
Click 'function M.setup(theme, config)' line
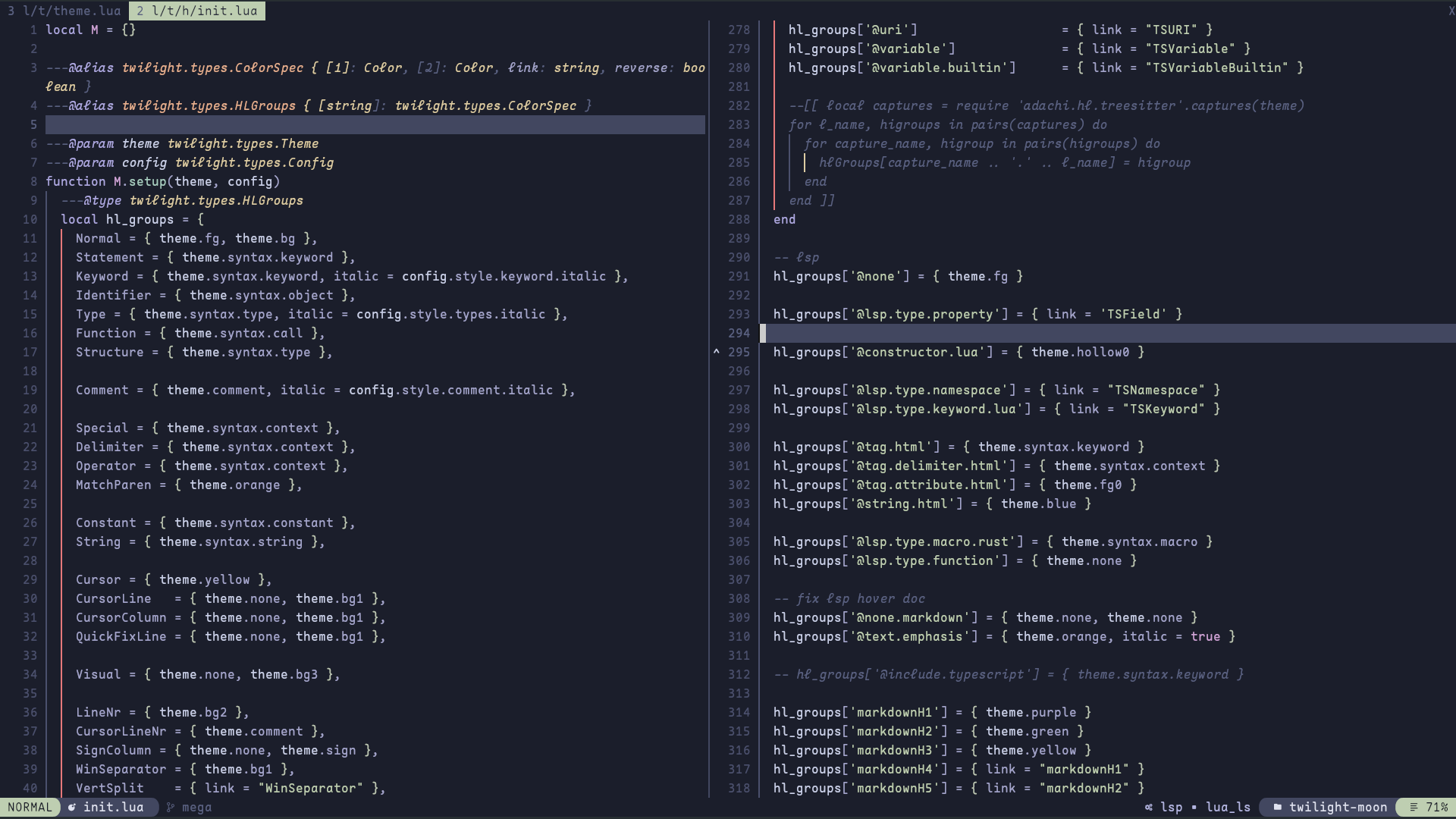click(163, 181)
